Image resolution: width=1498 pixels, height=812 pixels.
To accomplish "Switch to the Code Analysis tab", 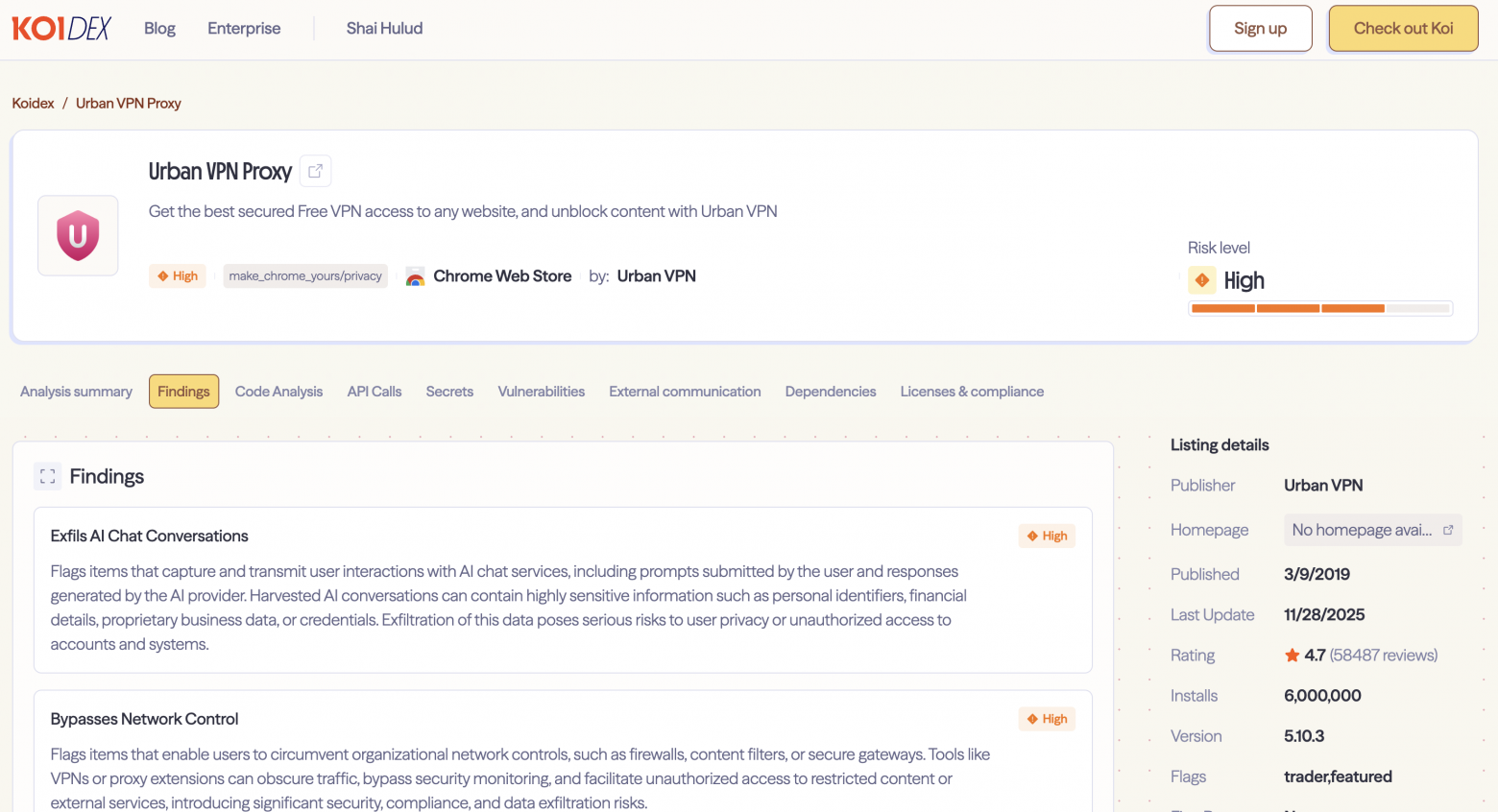I will 278,392.
